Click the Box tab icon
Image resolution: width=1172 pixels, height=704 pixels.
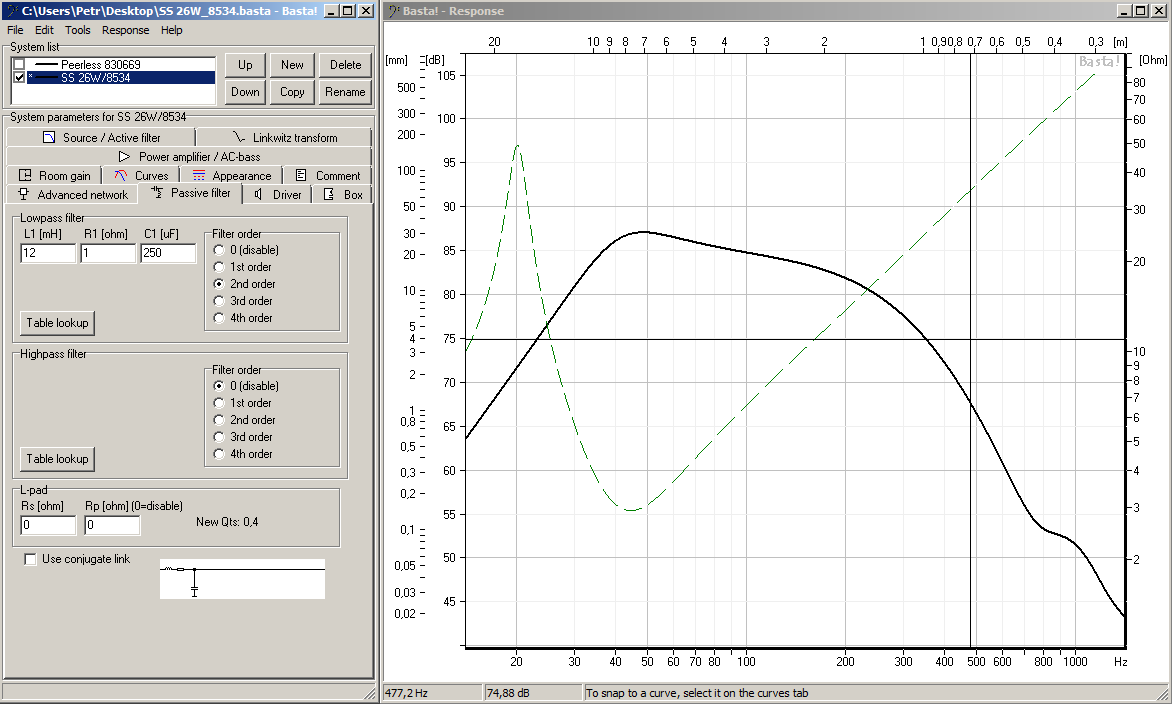point(329,194)
